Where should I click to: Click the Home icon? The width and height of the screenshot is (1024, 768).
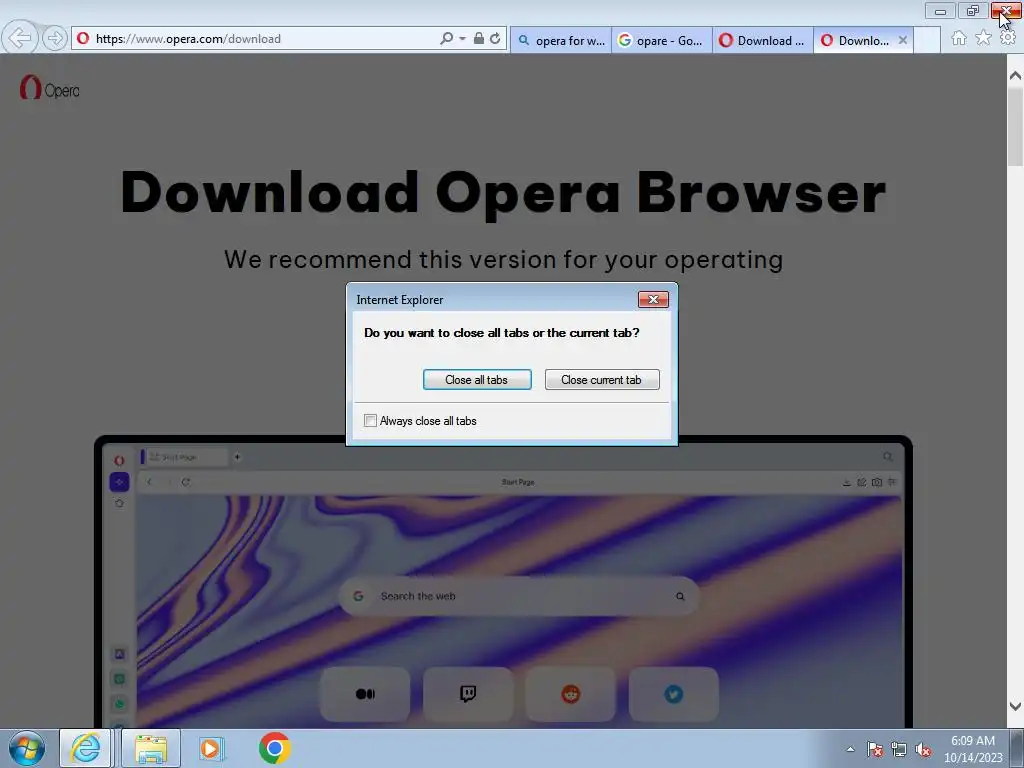pos(959,39)
